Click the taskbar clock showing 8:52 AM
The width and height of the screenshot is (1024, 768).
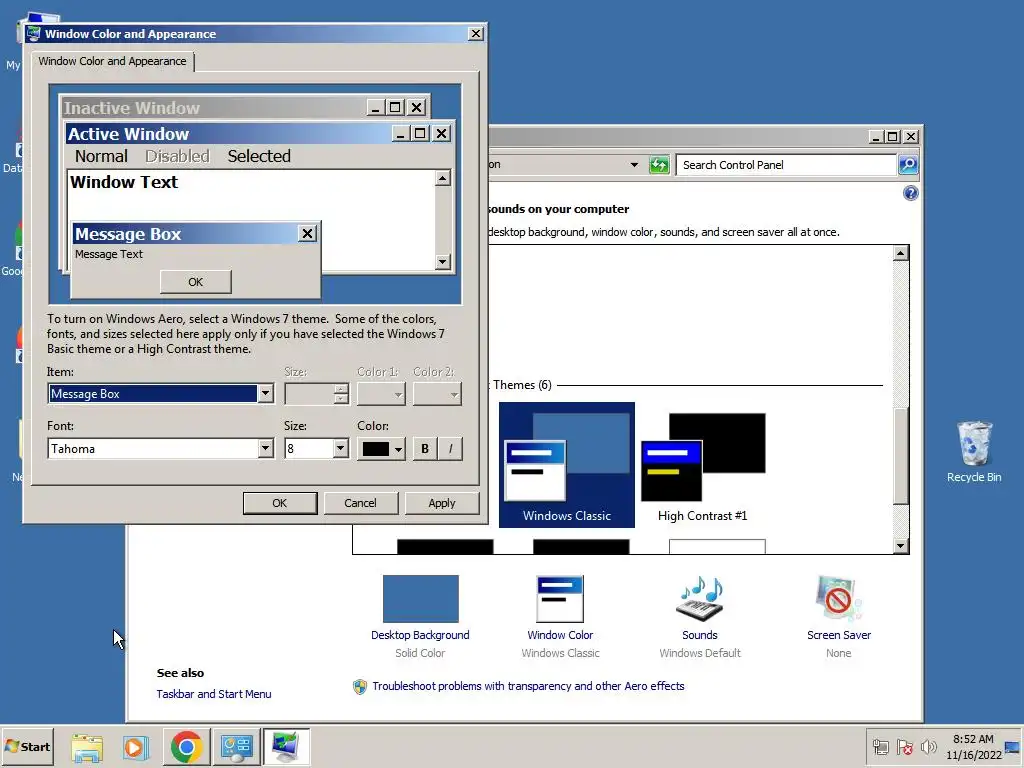tap(974, 746)
